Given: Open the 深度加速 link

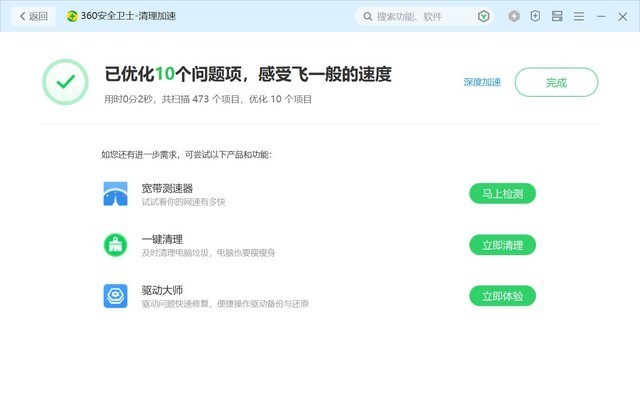Looking at the screenshot, I should point(482,82).
